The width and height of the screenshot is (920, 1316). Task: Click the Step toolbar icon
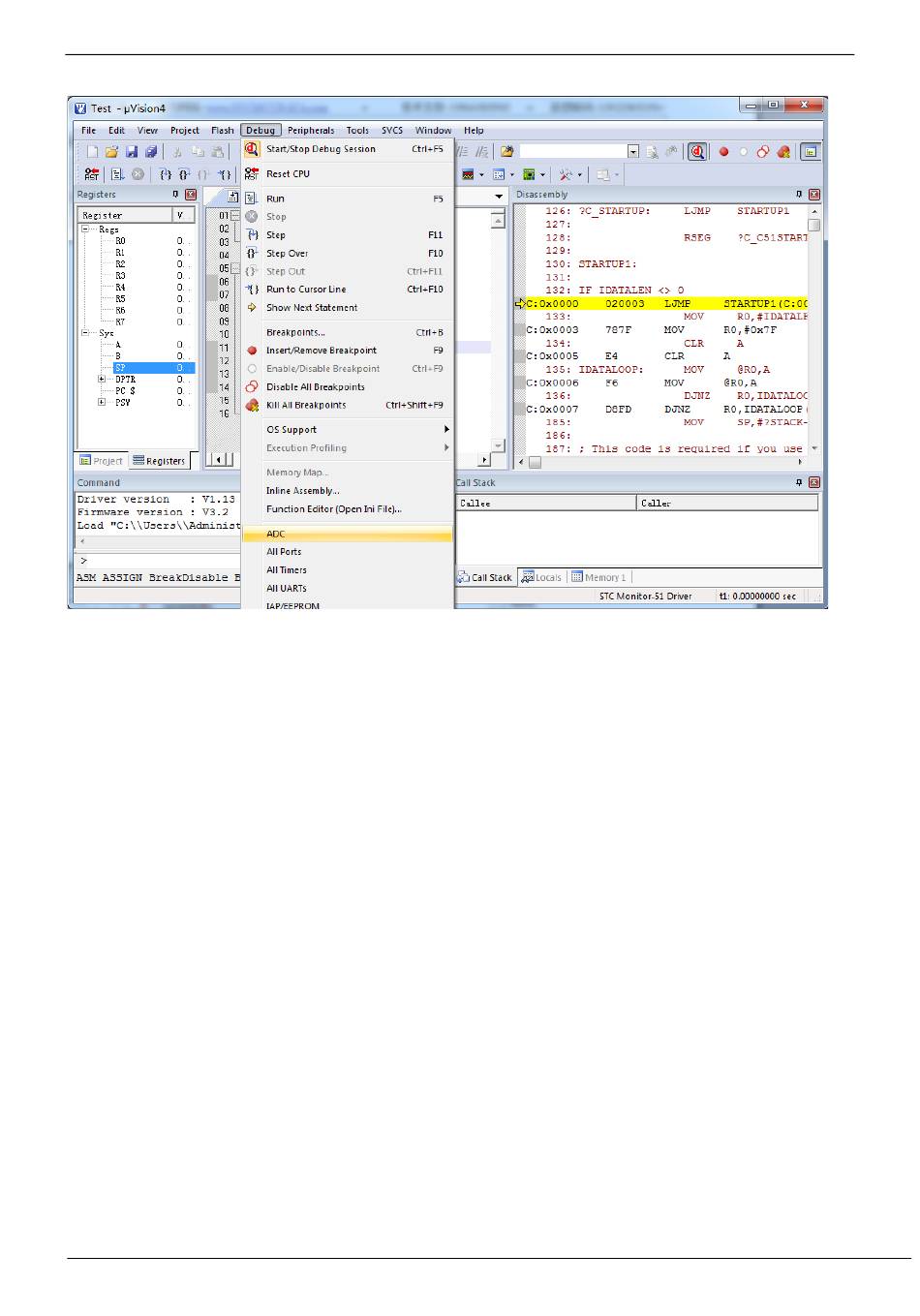click(x=166, y=174)
